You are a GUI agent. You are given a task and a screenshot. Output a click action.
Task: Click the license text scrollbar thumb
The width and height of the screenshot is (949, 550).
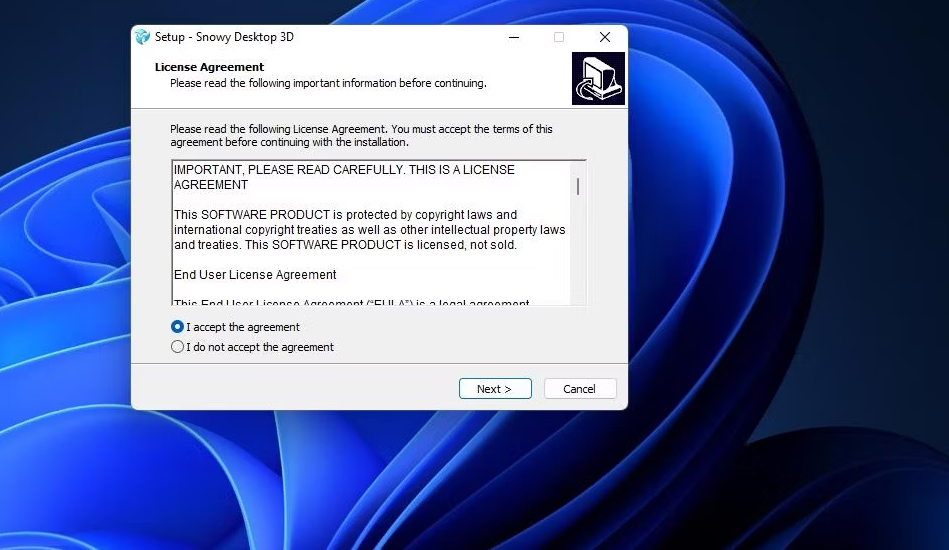click(578, 186)
